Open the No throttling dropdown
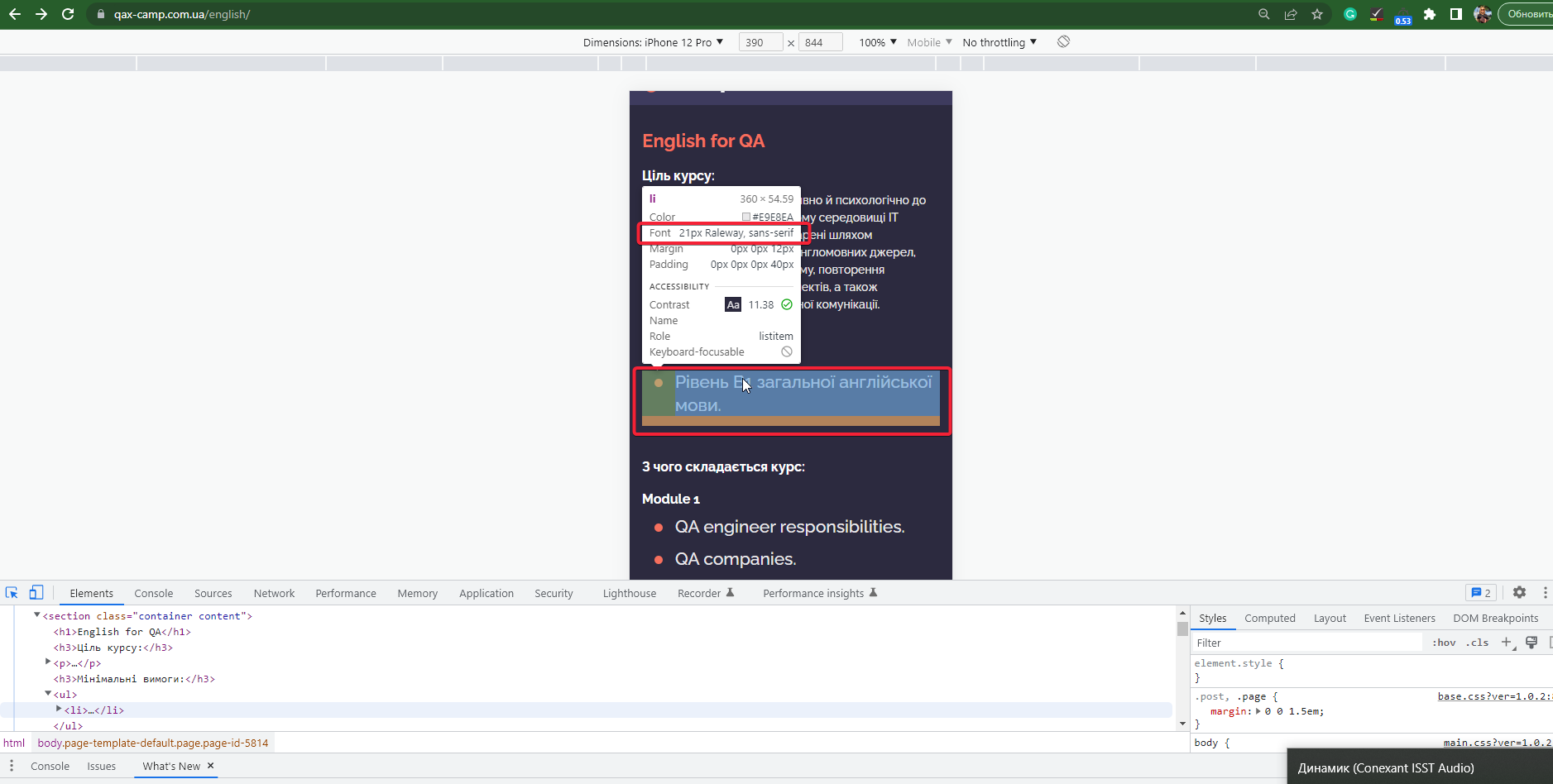The image size is (1553, 784). pos(999,41)
